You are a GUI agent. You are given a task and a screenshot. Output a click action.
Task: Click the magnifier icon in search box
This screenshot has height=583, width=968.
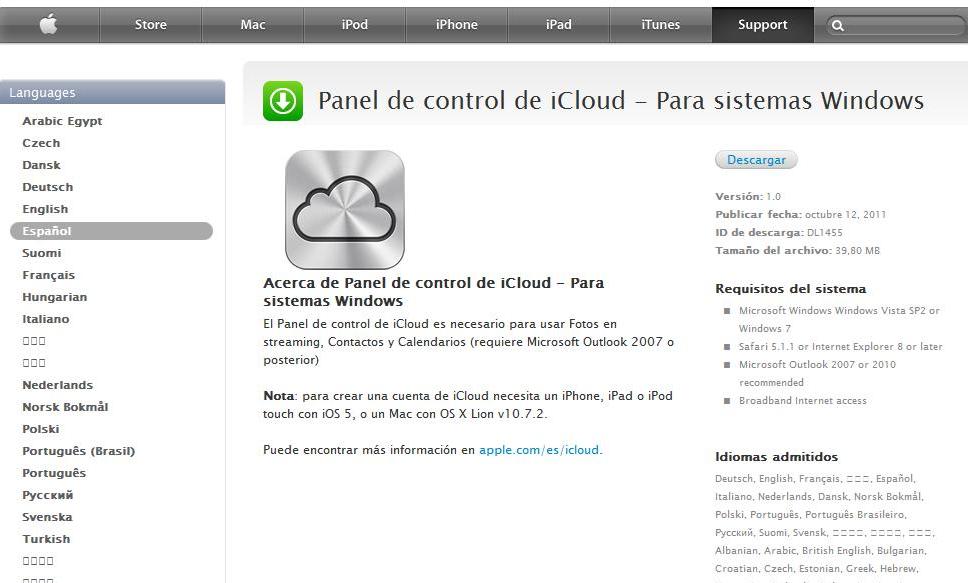click(838, 25)
